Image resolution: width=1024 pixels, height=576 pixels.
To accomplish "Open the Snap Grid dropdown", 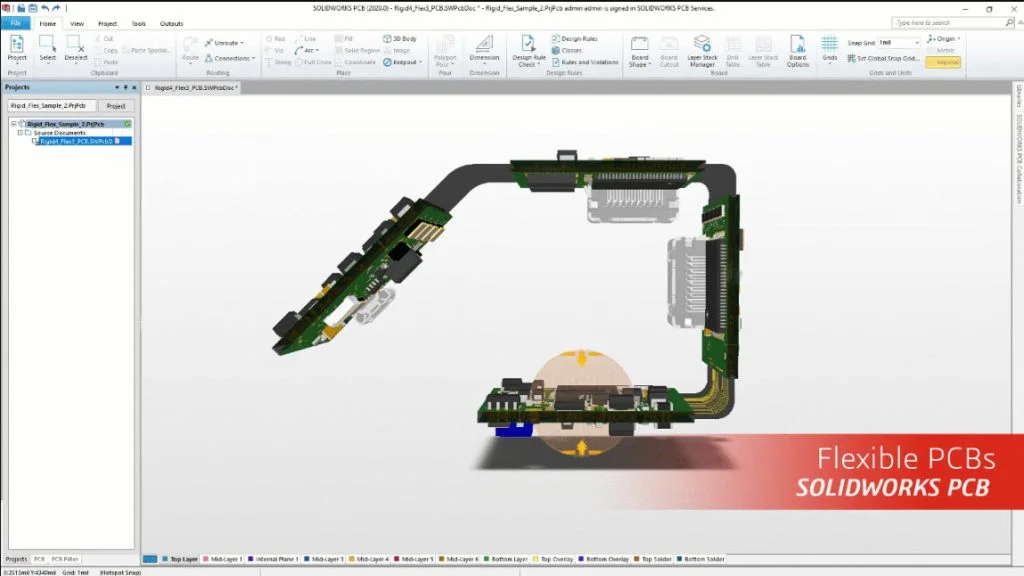I will [x=917, y=43].
